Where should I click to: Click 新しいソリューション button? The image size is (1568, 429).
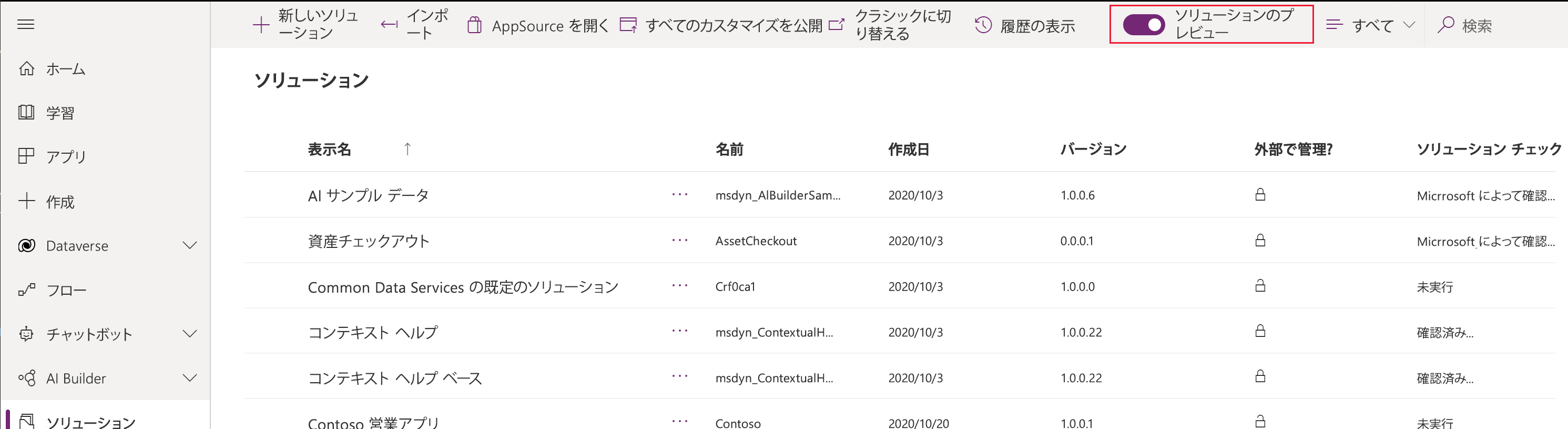(x=306, y=24)
